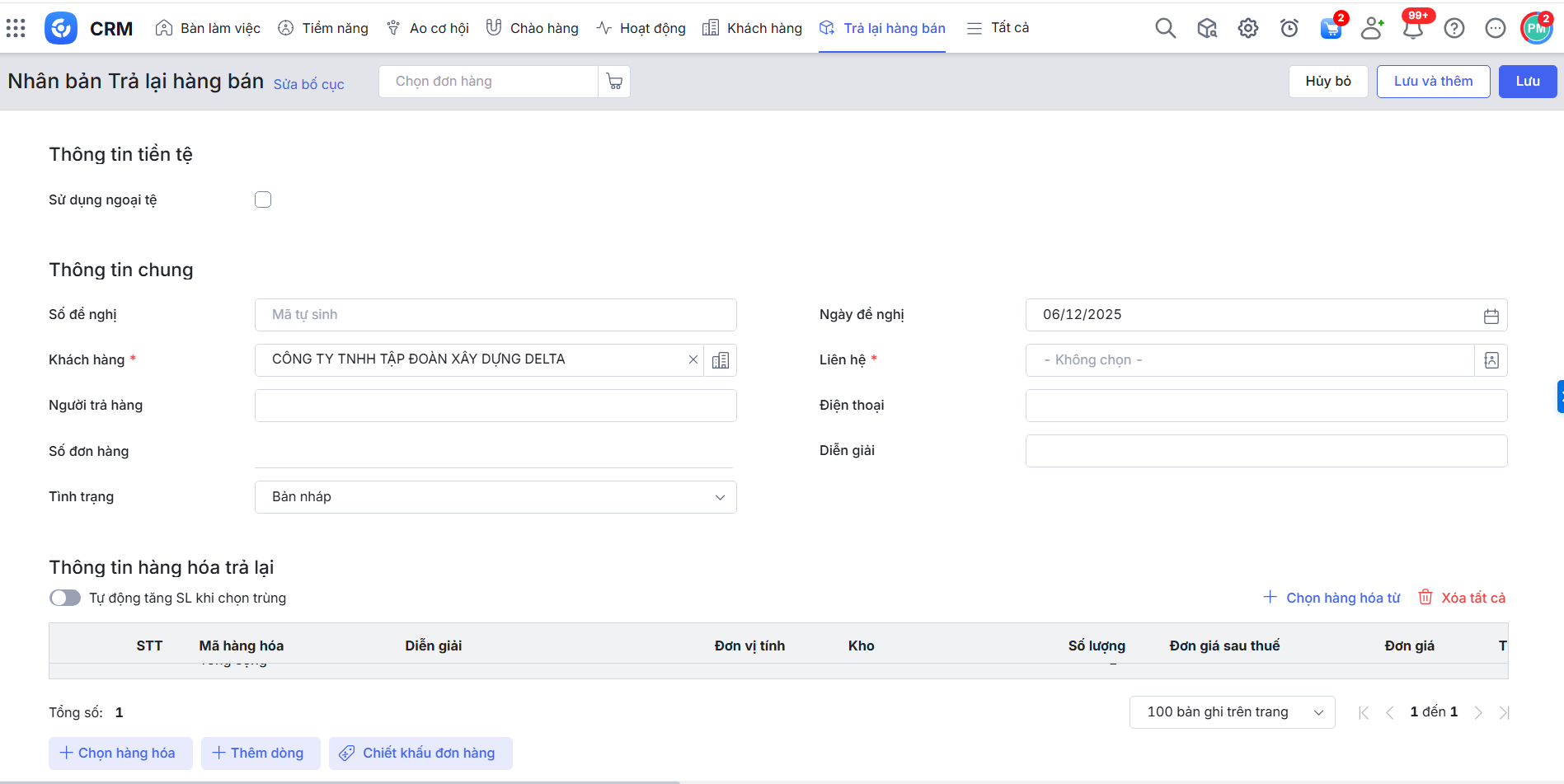The height and width of the screenshot is (784, 1564).
Task: Enable the Sử dụng ngoại tệ checkbox
Action: (263, 200)
